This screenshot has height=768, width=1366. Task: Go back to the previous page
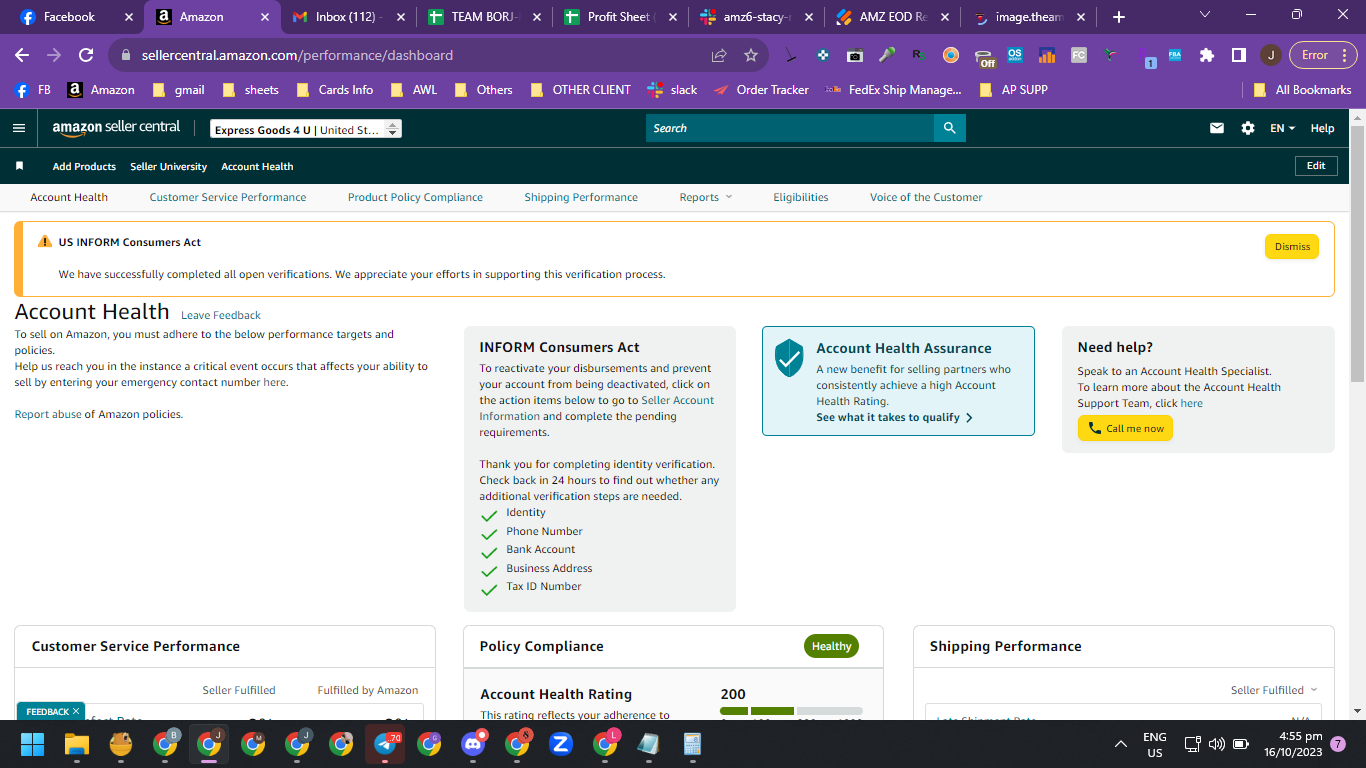22,55
